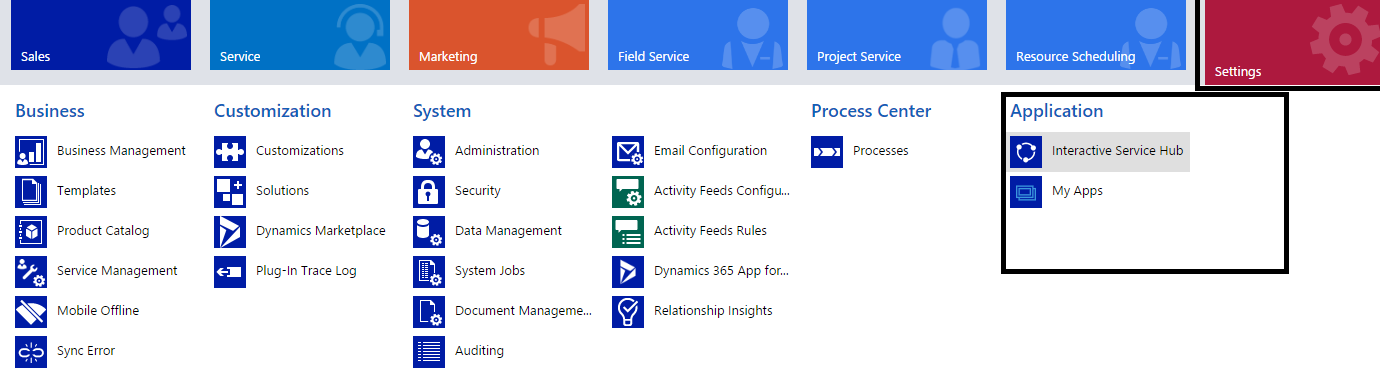The image size is (1380, 382).
Task: Open the Sales tile
Action: click(x=101, y=35)
